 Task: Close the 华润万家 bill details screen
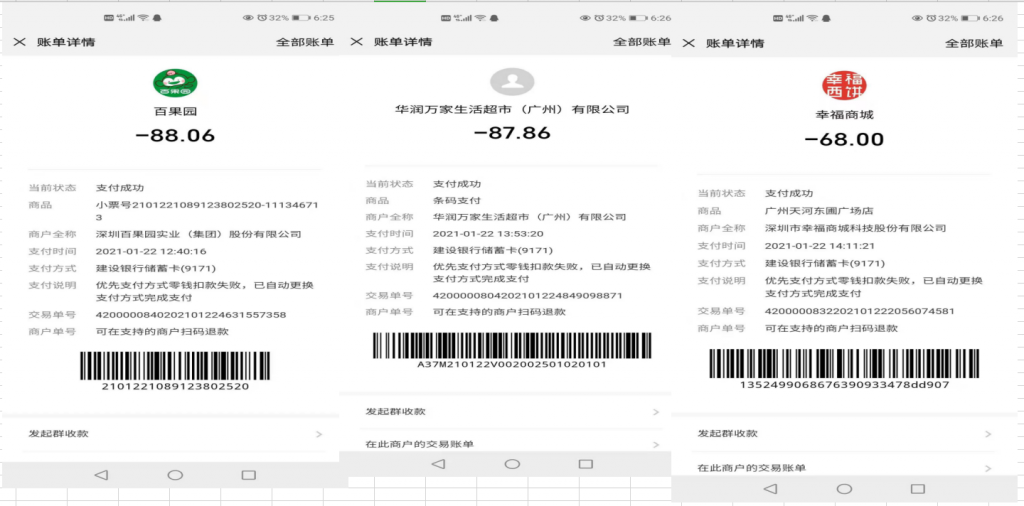[x=356, y=42]
